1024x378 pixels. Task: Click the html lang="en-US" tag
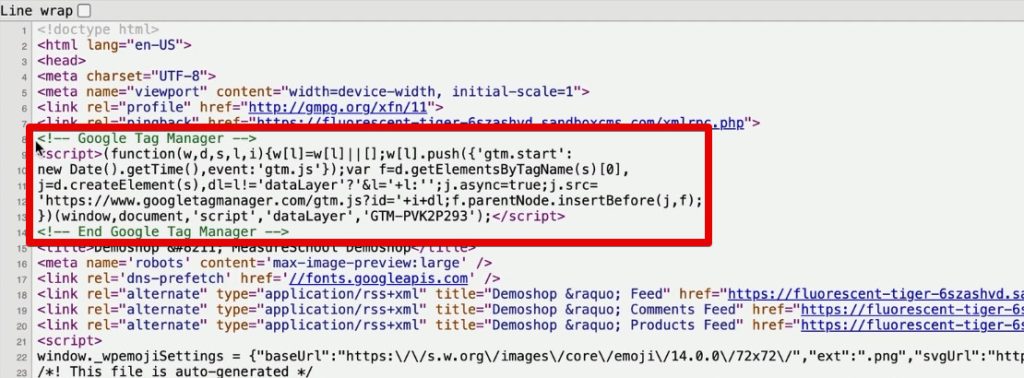(x=114, y=45)
